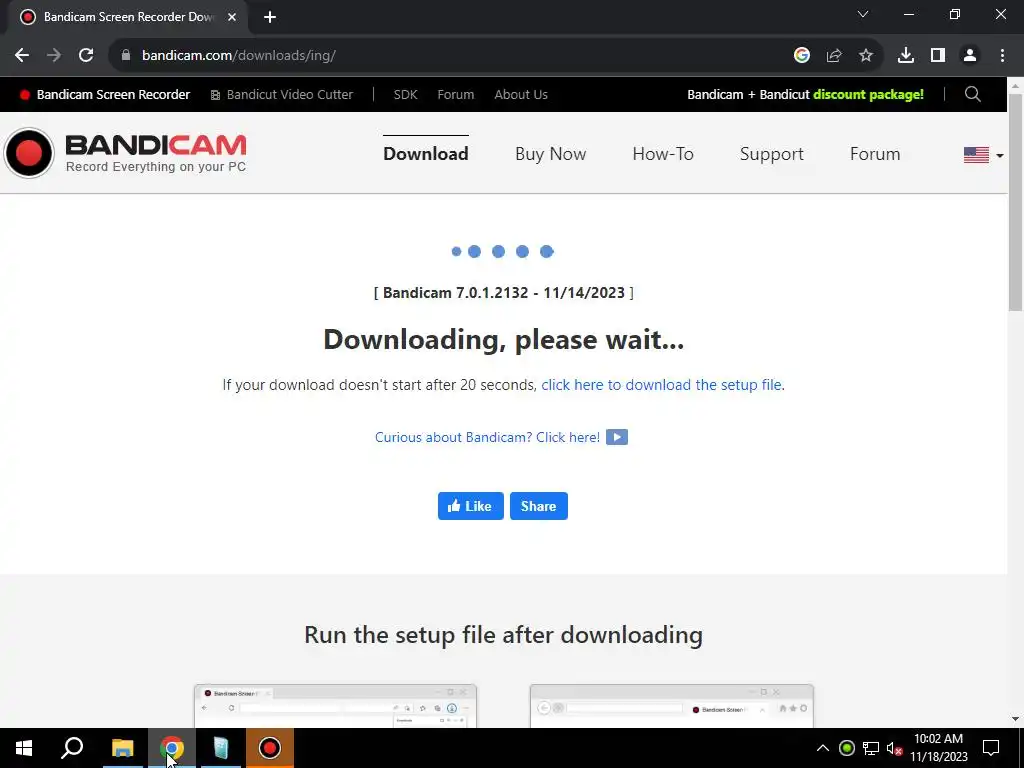The width and height of the screenshot is (1024, 768).
Task: Click the address bar URL
Action: coord(239,56)
